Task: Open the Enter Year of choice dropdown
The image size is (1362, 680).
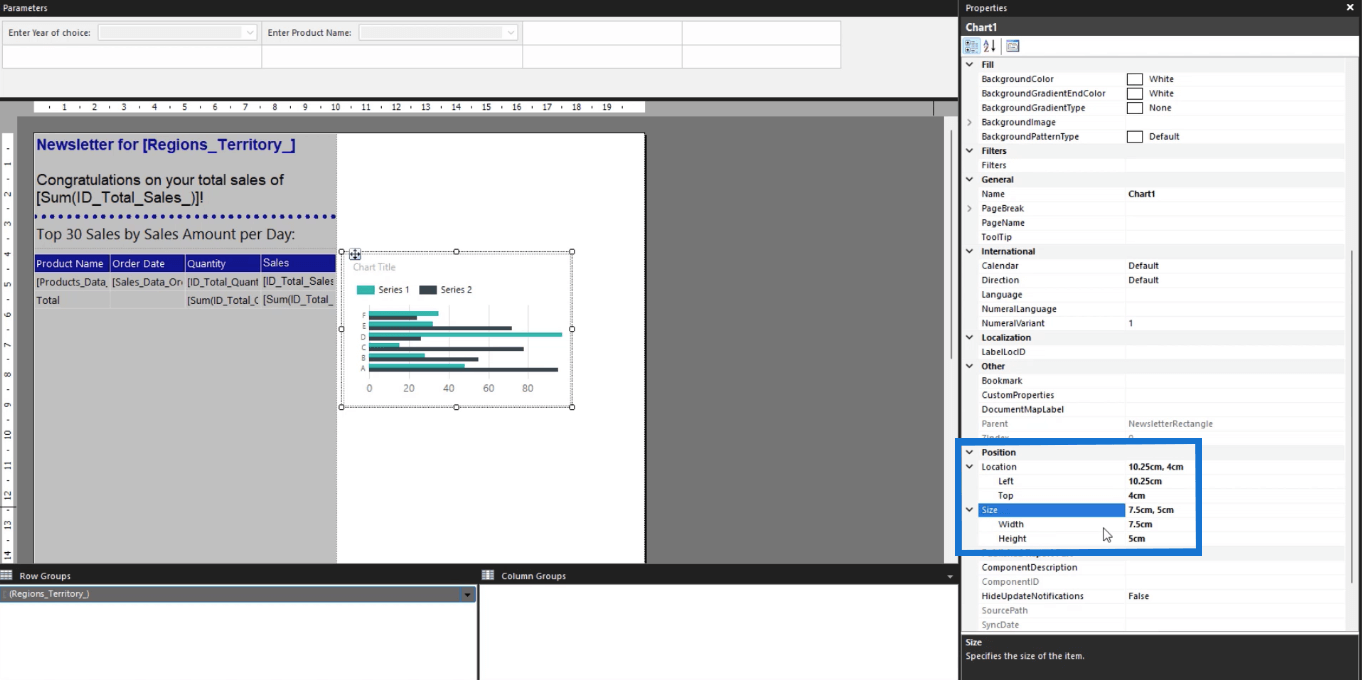Action: pos(249,33)
